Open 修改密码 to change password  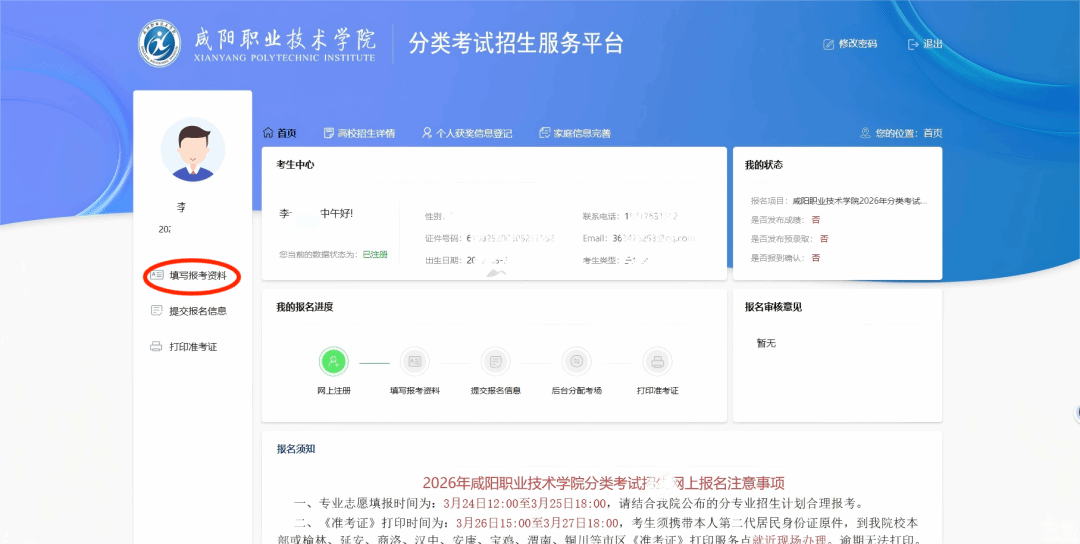click(x=849, y=44)
